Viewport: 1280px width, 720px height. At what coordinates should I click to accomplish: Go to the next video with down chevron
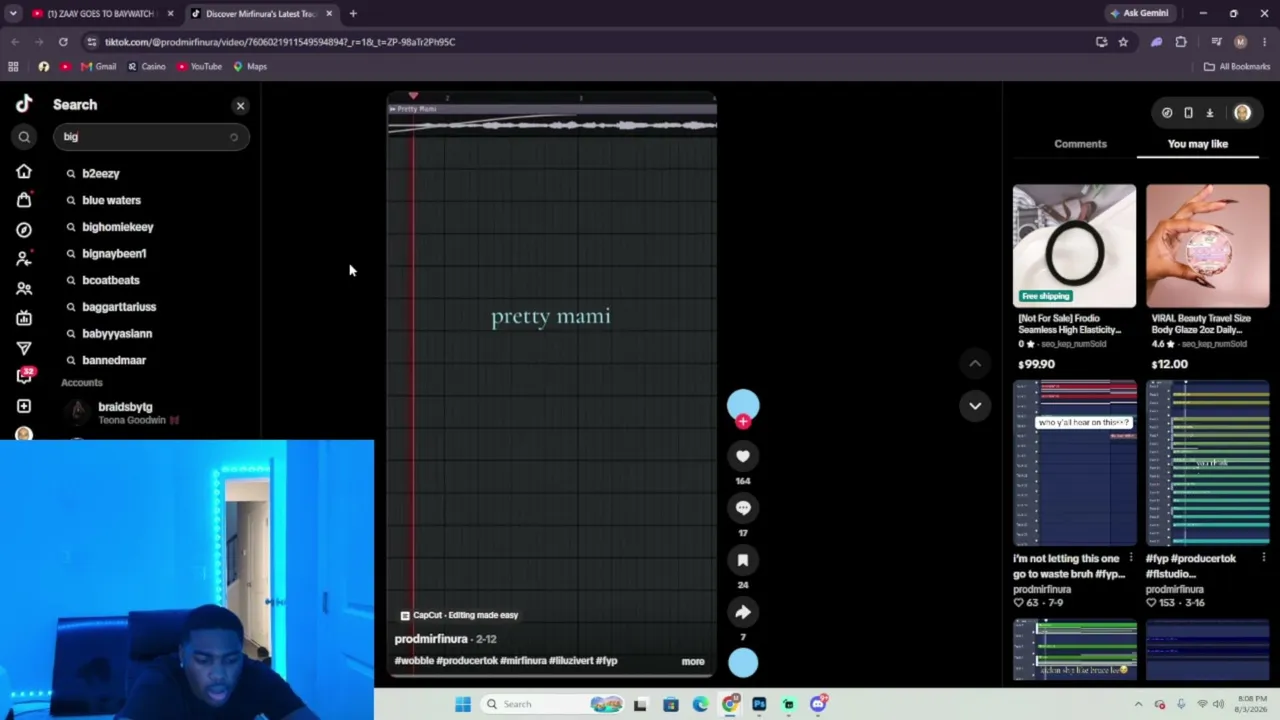pyautogui.click(x=975, y=405)
